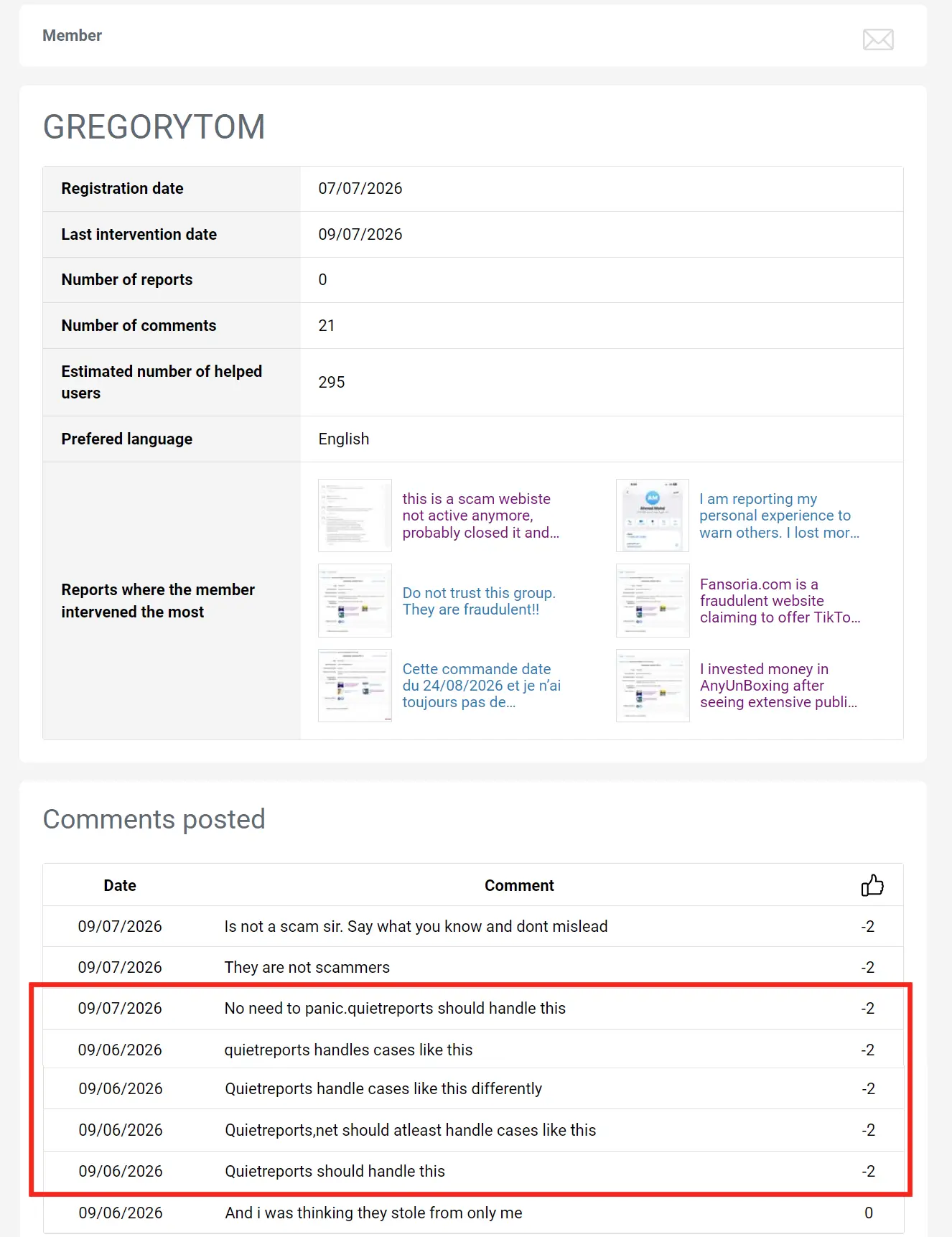
Task: Click comment 'Is not a scam sir. Say what you know'
Action: pyautogui.click(x=416, y=926)
